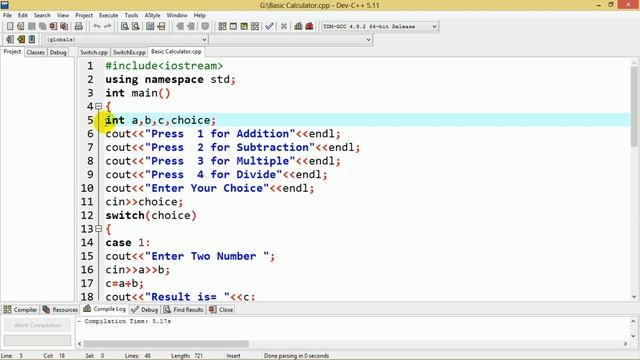The height and width of the screenshot is (360, 640).
Task: Click the 'Insert' mode status bar entry
Action: 233,356
